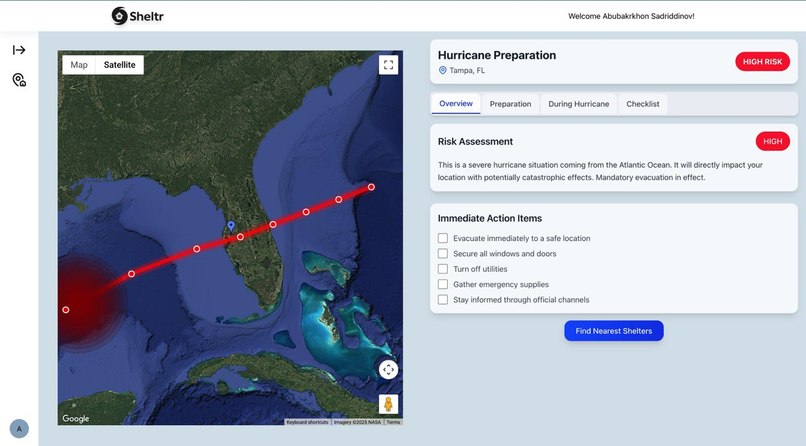Screen dimensions: 806x446
Task: Click the easternmost hurricane track point in the Atlantic
Action: (x=371, y=187)
